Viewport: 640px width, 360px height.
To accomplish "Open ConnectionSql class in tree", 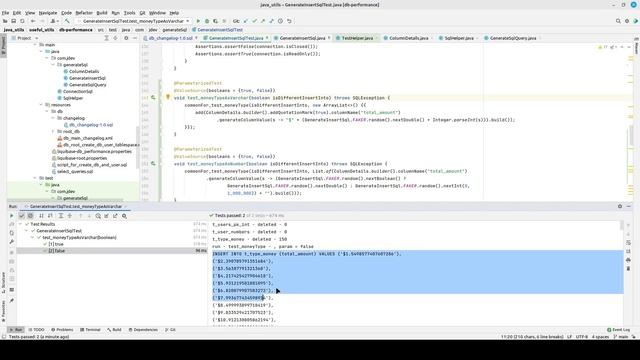I will (78, 91).
